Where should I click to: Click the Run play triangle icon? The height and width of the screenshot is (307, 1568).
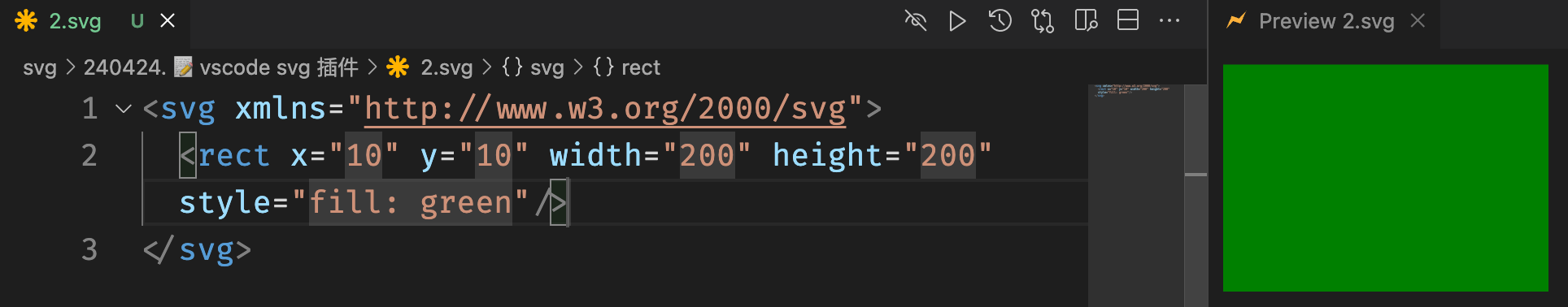point(957,21)
